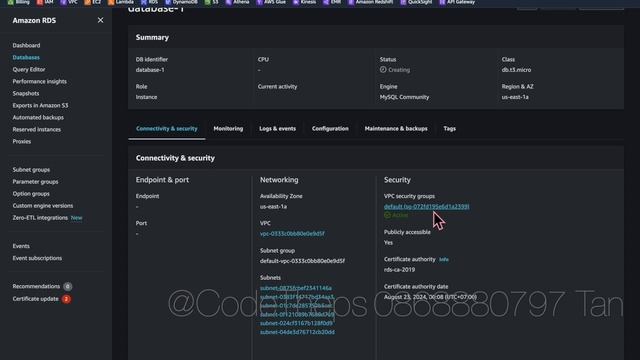Open Databases in the sidebar

click(26, 57)
